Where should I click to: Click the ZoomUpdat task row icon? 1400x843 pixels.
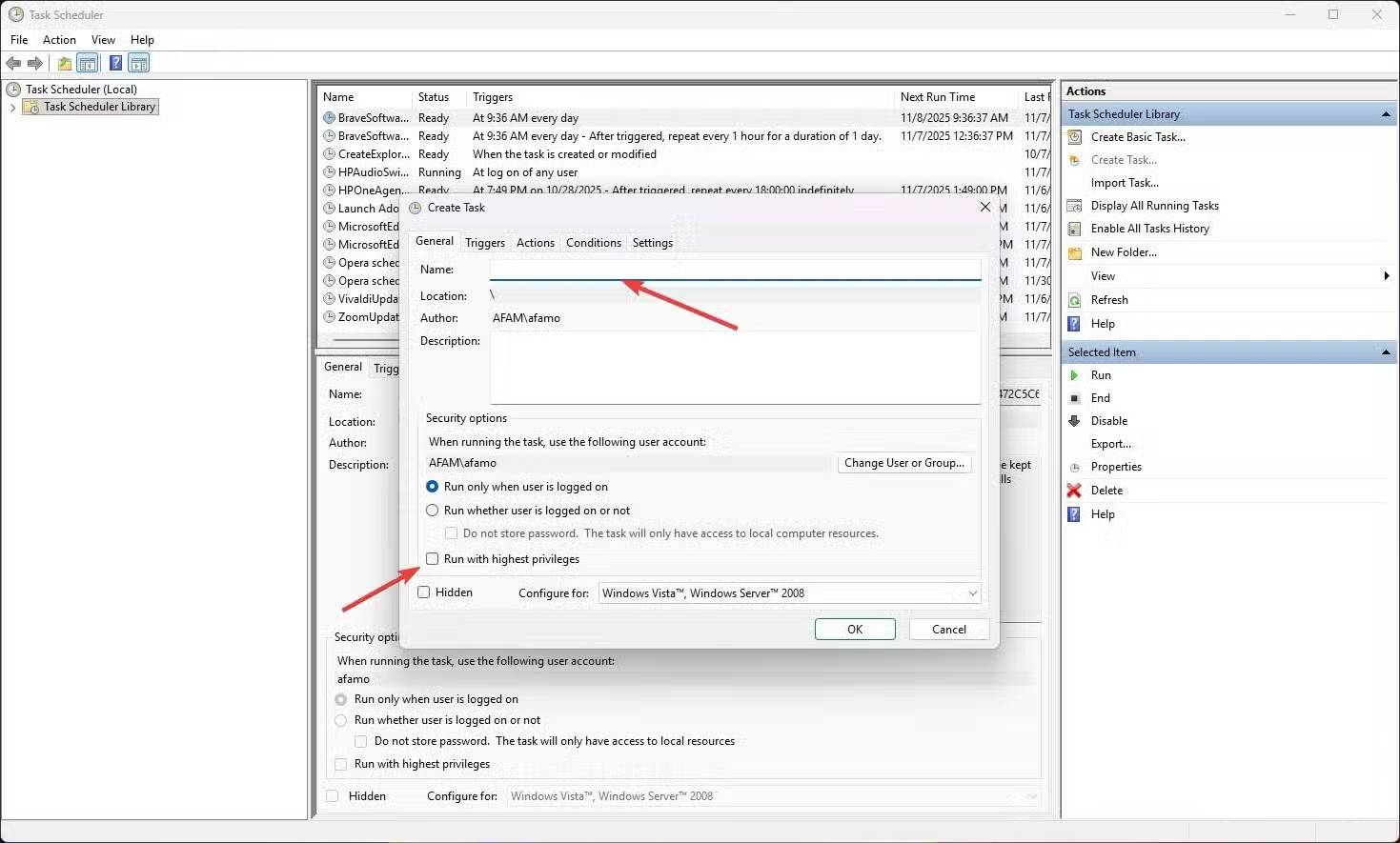[329, 317]
